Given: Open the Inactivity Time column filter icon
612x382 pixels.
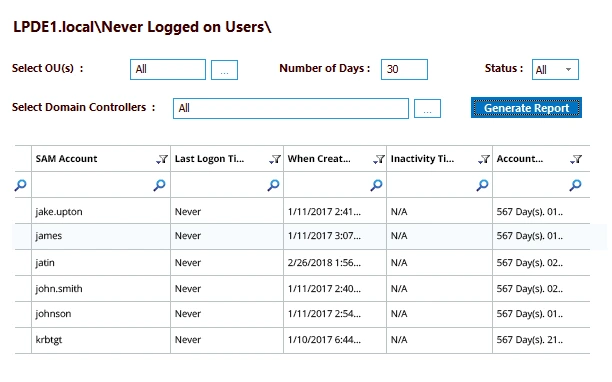Looking at the screenshot, I should [484, 159].
